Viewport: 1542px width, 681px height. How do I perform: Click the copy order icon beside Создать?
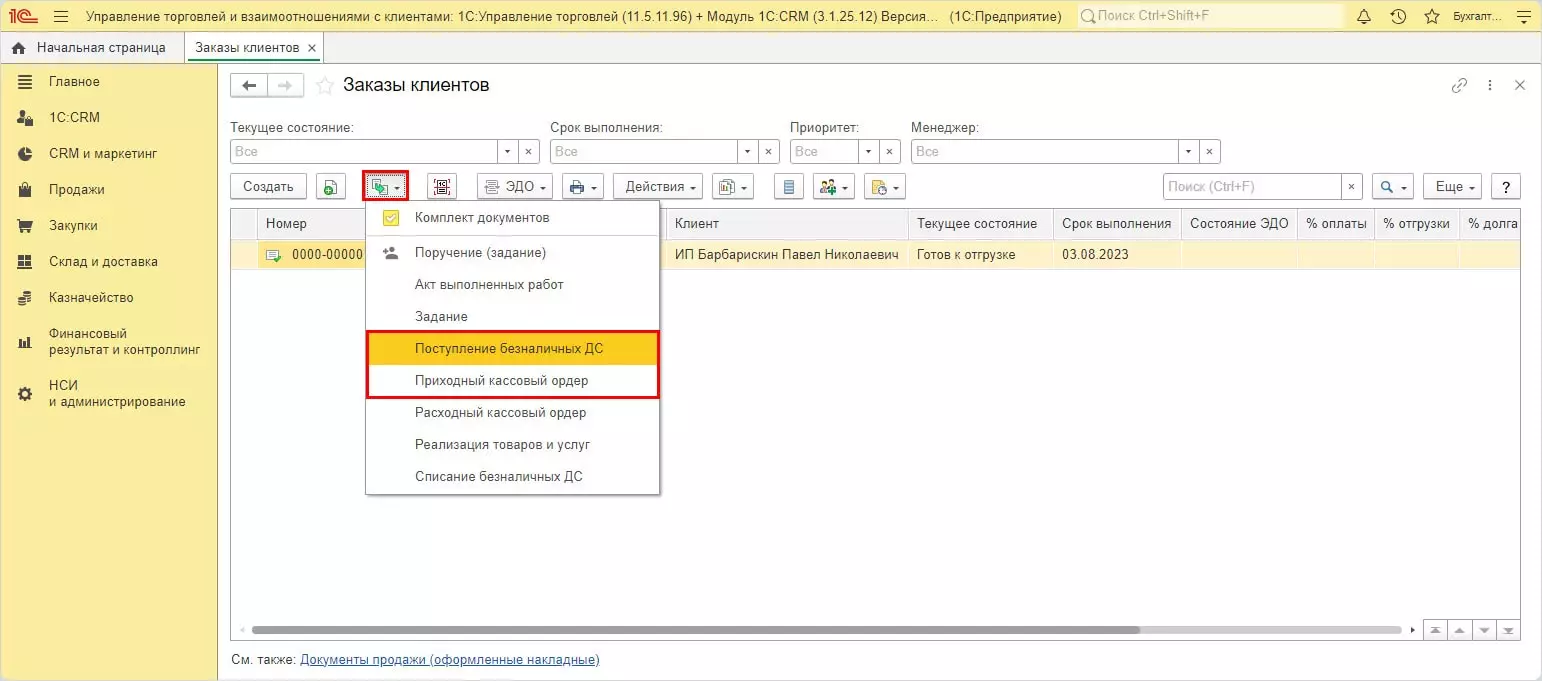point(331,187)
